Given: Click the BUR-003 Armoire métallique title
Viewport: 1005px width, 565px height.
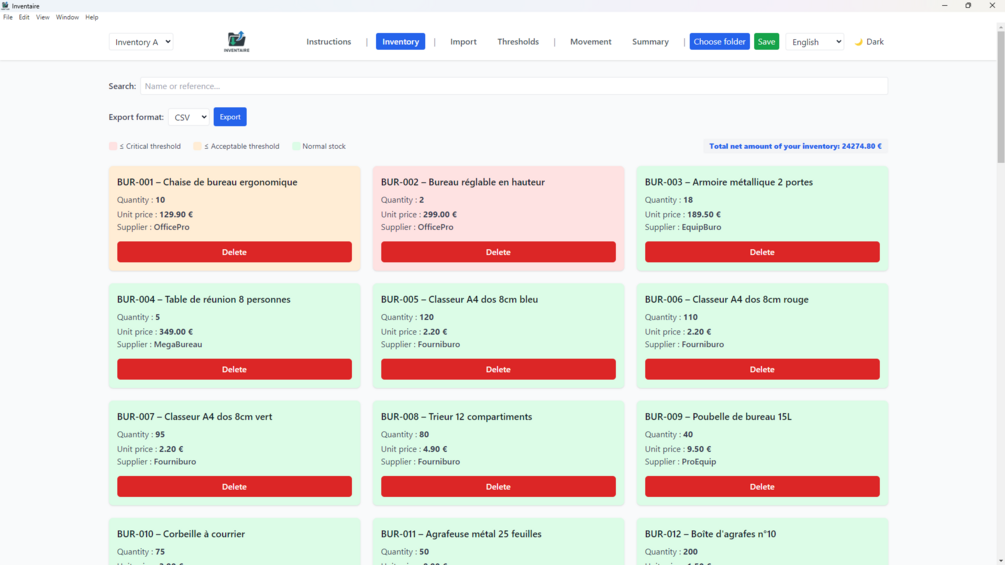Looking at the screenshot, I should coord(729,182).
